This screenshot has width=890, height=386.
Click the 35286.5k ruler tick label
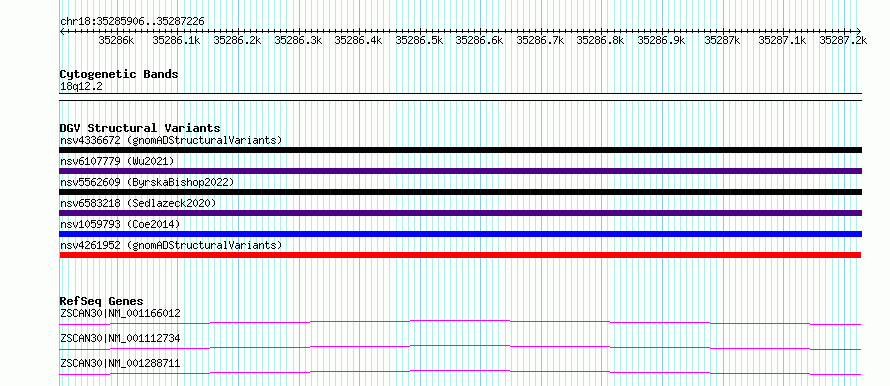point(419,40)
